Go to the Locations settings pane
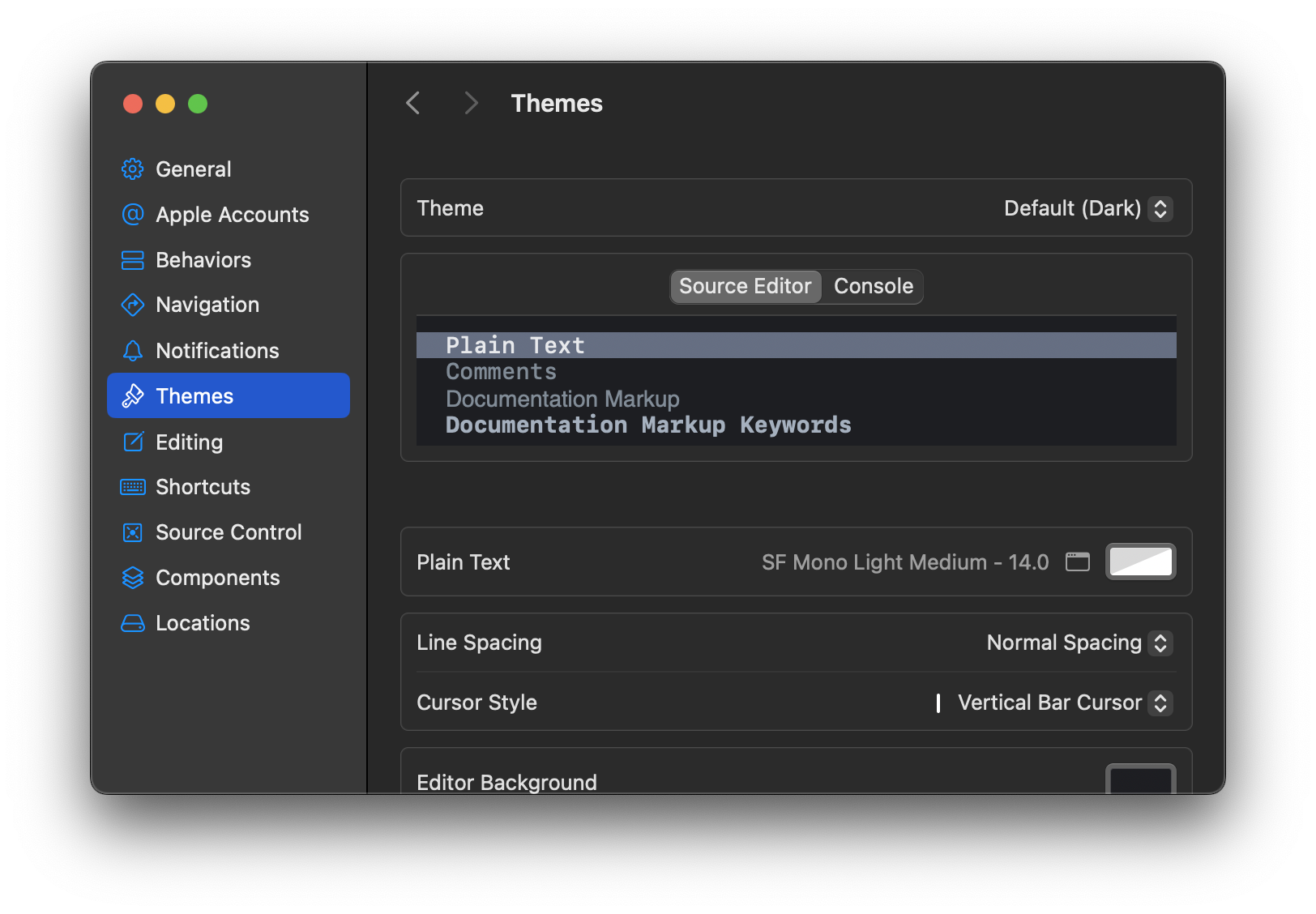The image size is (1316, 914). pos(203,623)
